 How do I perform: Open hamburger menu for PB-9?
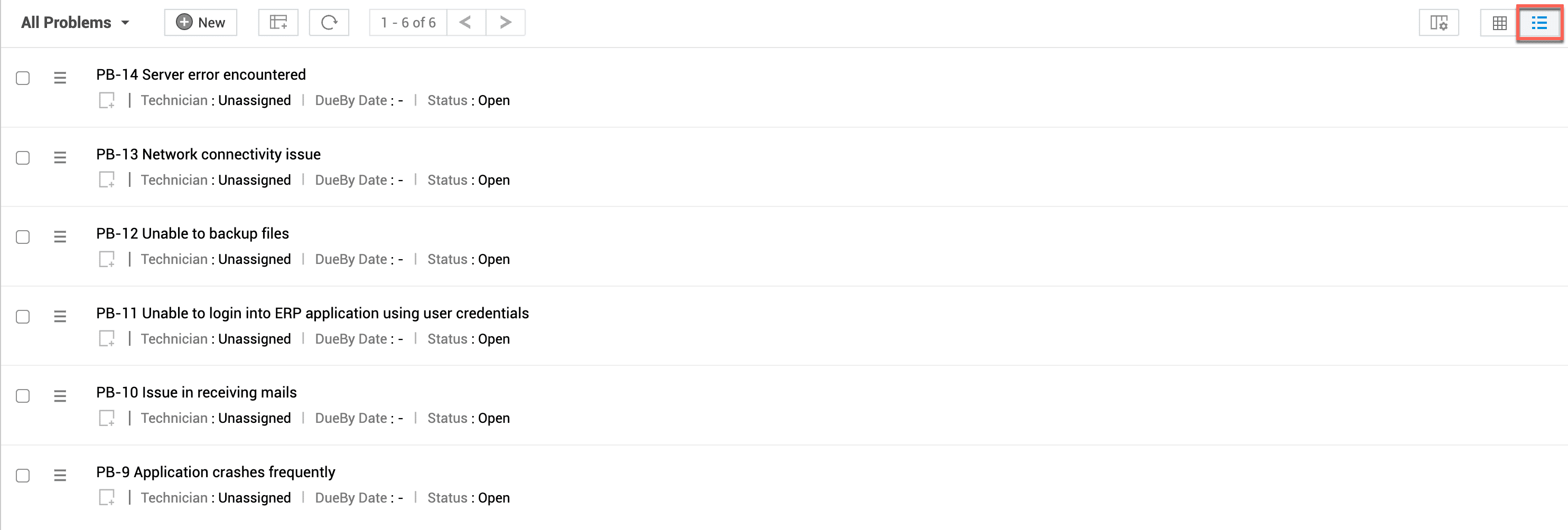pyautogui.click(x=60, y=475)
